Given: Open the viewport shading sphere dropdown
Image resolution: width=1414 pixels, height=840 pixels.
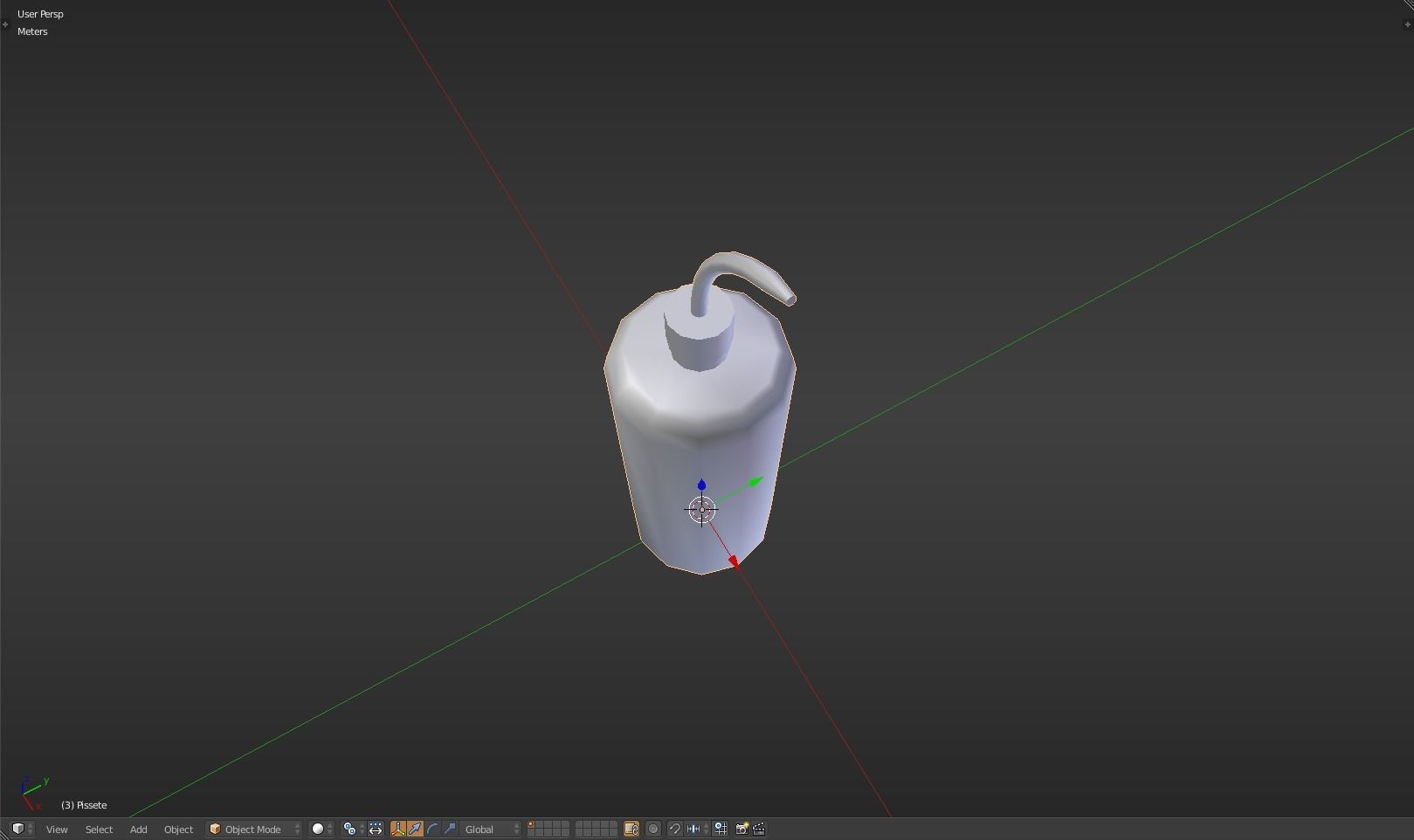Looking at the screenshot, I should coord(322,829).
